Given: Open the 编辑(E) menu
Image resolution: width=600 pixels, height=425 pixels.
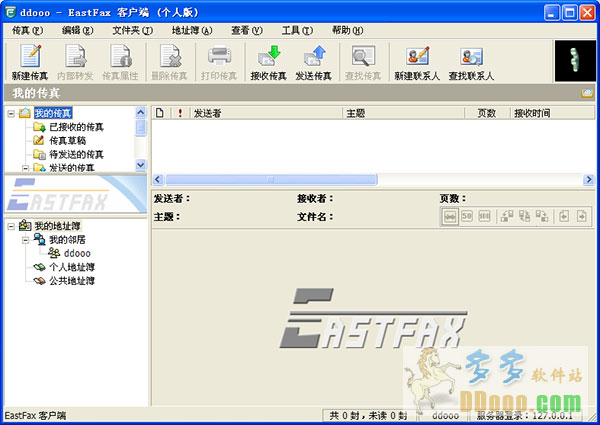Looking at the screenshot, I should point(77,30).
